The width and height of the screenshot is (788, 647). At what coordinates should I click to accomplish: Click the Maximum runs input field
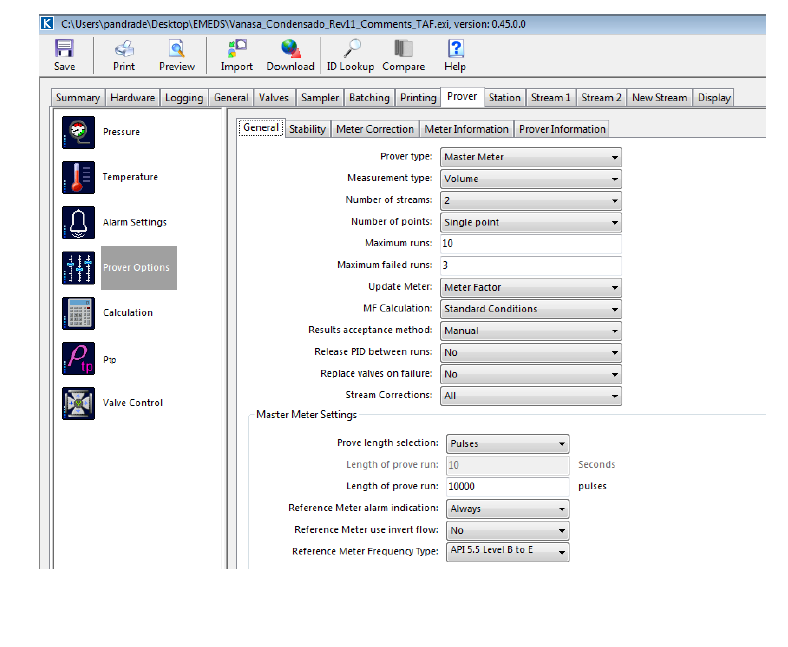[x=531, y=243]
